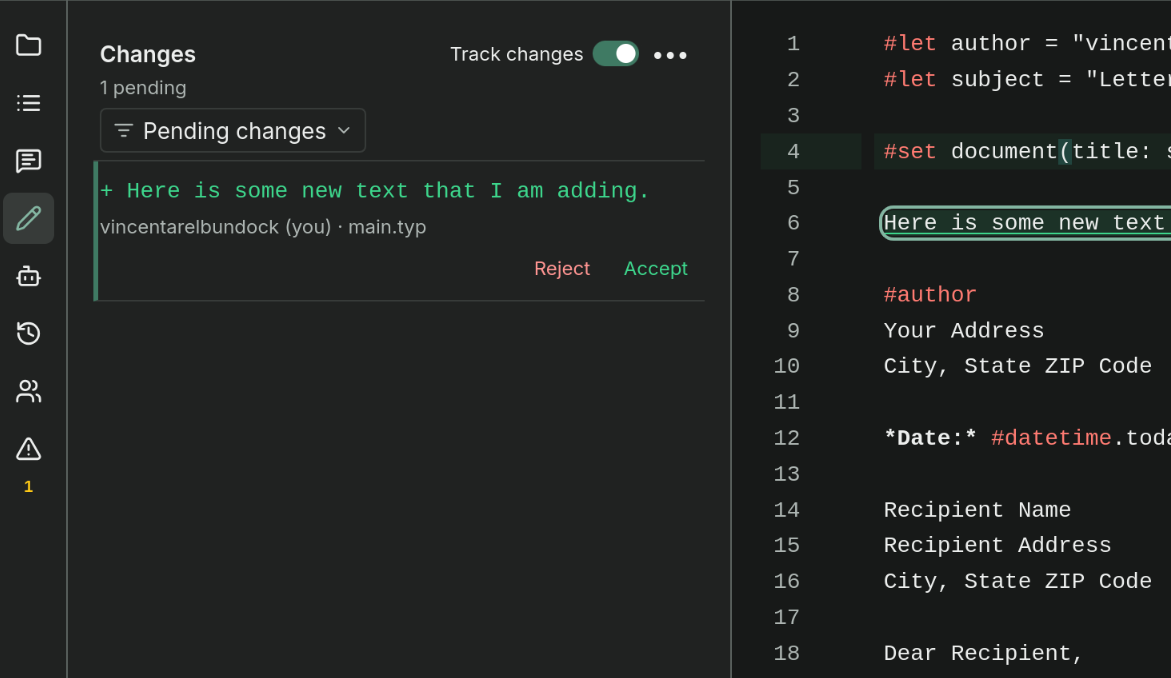Click the #let author code line
Screen dimensions: 1171x678
pyautogui.click(x=1027, y=44)
